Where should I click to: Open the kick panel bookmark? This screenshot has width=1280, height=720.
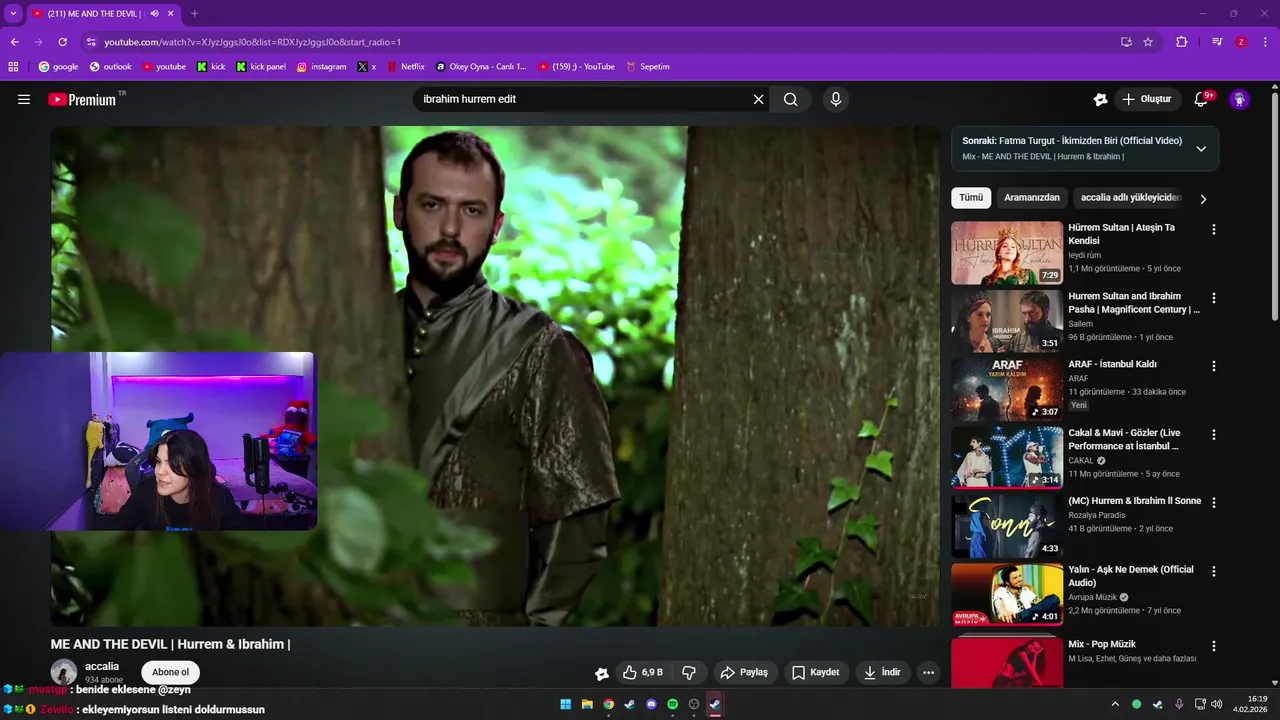point(261,66)
